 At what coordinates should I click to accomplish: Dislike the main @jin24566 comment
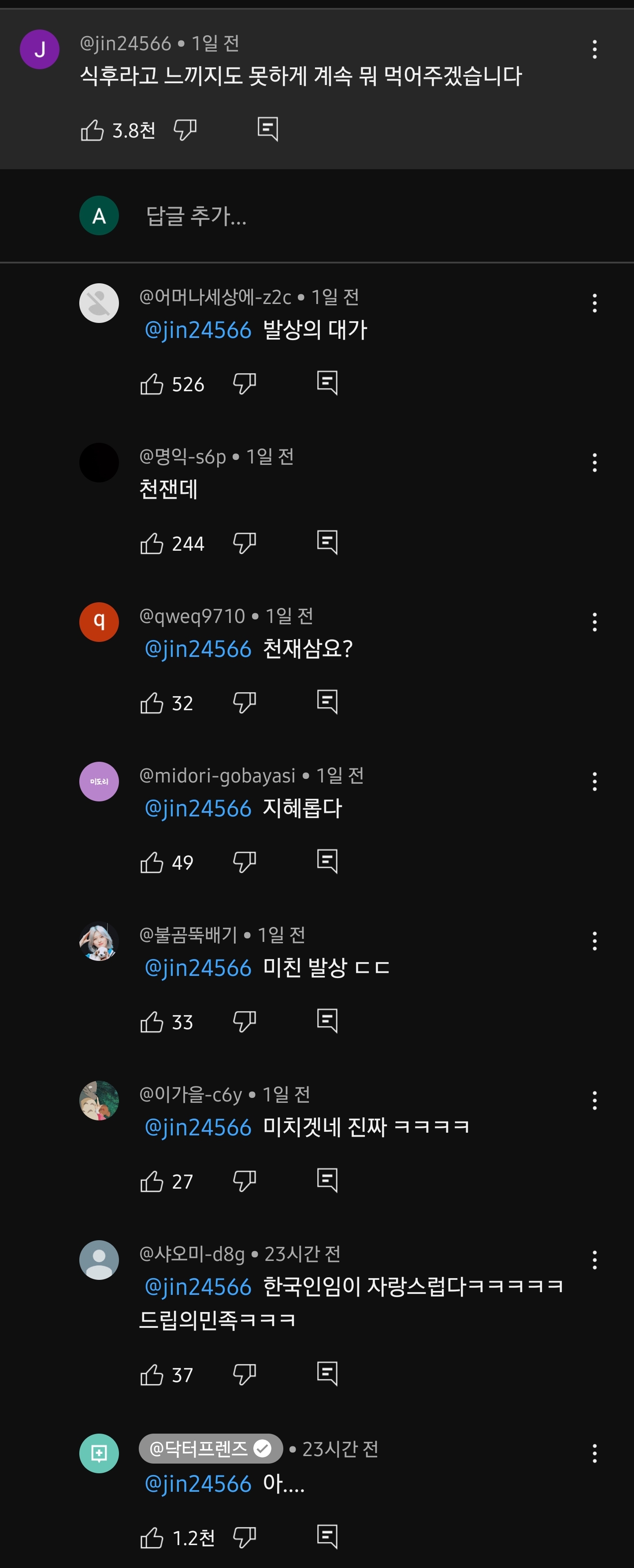tap(185, 130)
